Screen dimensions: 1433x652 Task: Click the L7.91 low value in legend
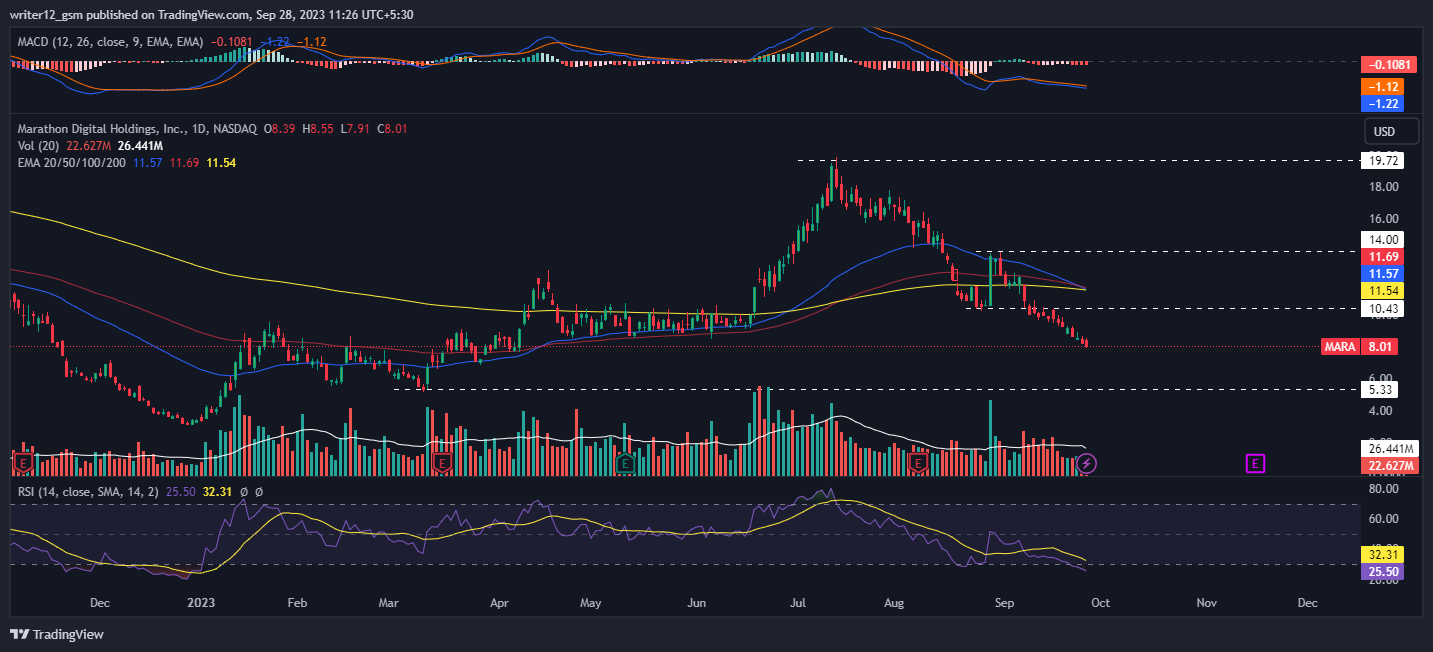tap(355, 129)
